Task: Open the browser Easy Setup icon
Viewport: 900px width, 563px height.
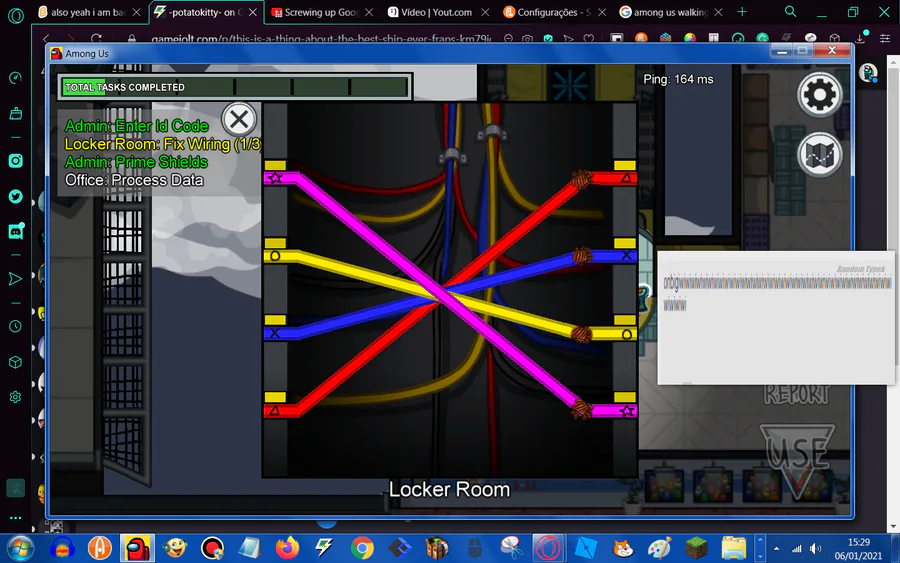Action: point(885,38)
